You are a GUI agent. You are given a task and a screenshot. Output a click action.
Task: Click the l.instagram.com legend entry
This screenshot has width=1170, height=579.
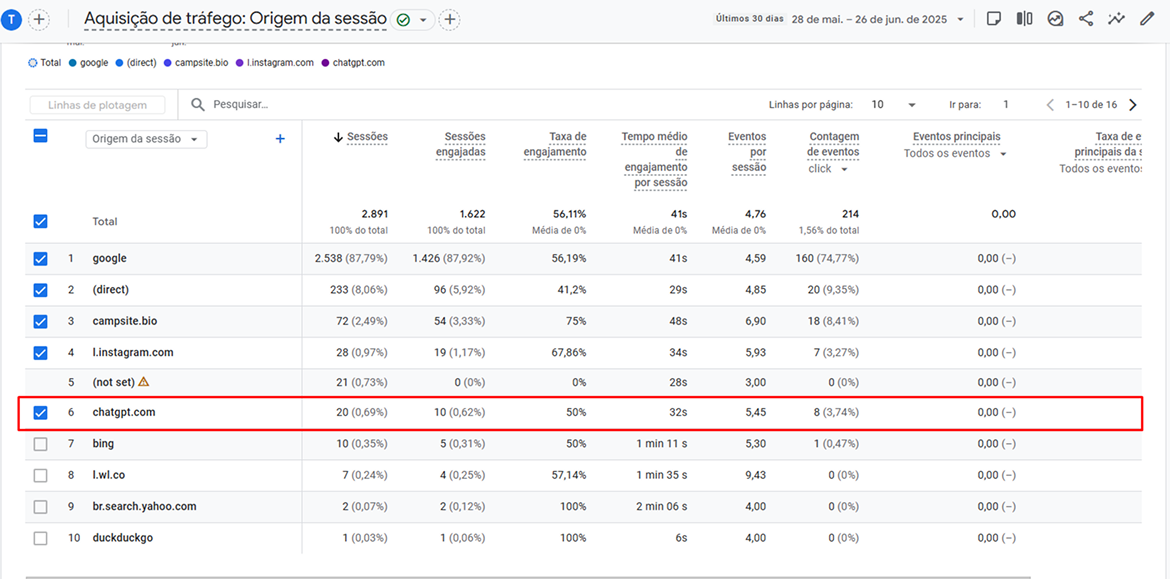[x=275, y=63]
